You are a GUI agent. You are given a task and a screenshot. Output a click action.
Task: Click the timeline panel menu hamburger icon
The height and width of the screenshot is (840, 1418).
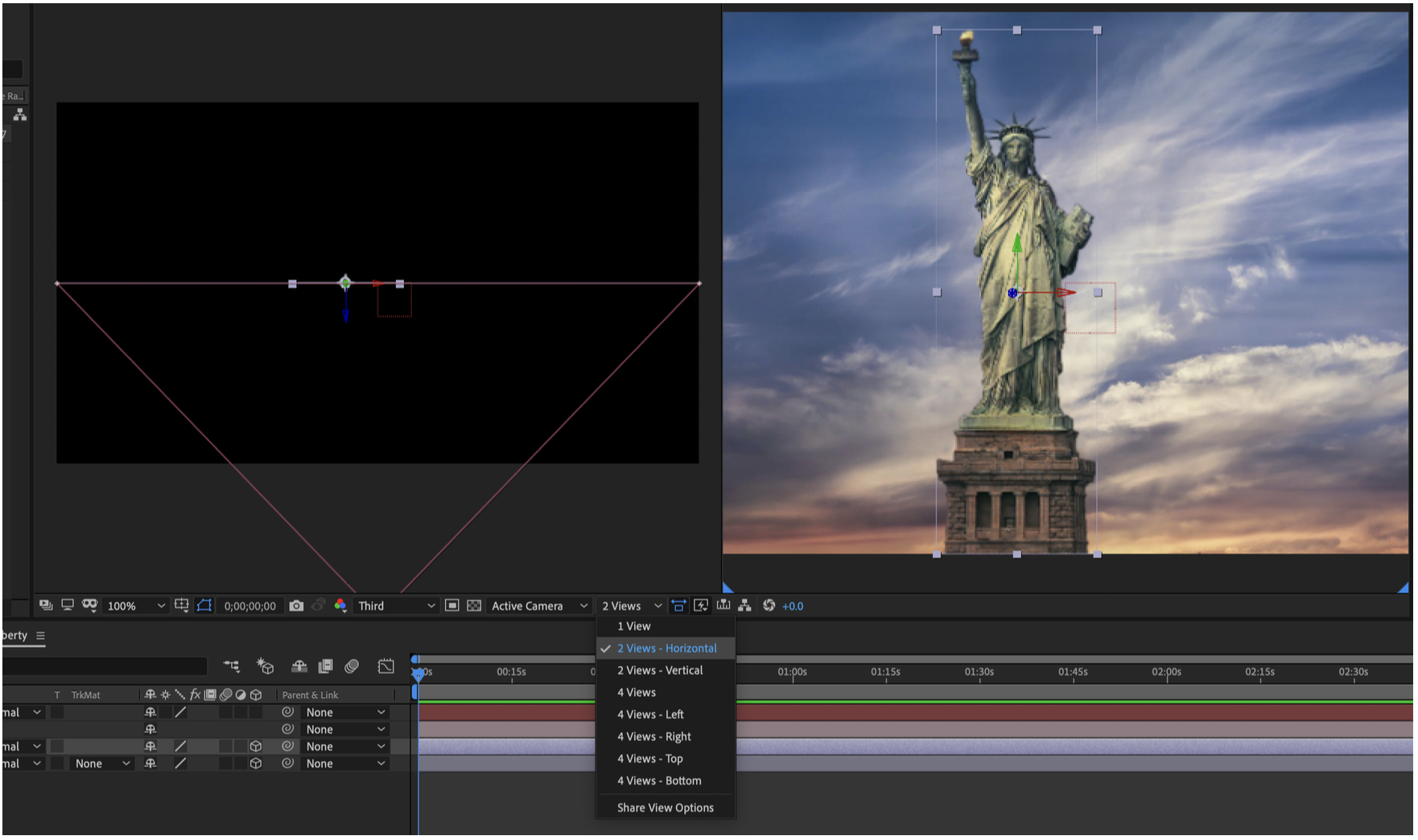pos(40,636)
